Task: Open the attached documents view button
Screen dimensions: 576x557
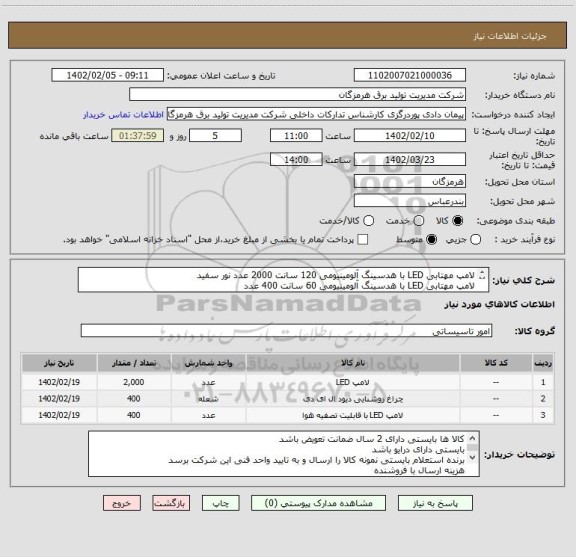Action: tap(318, 503)
